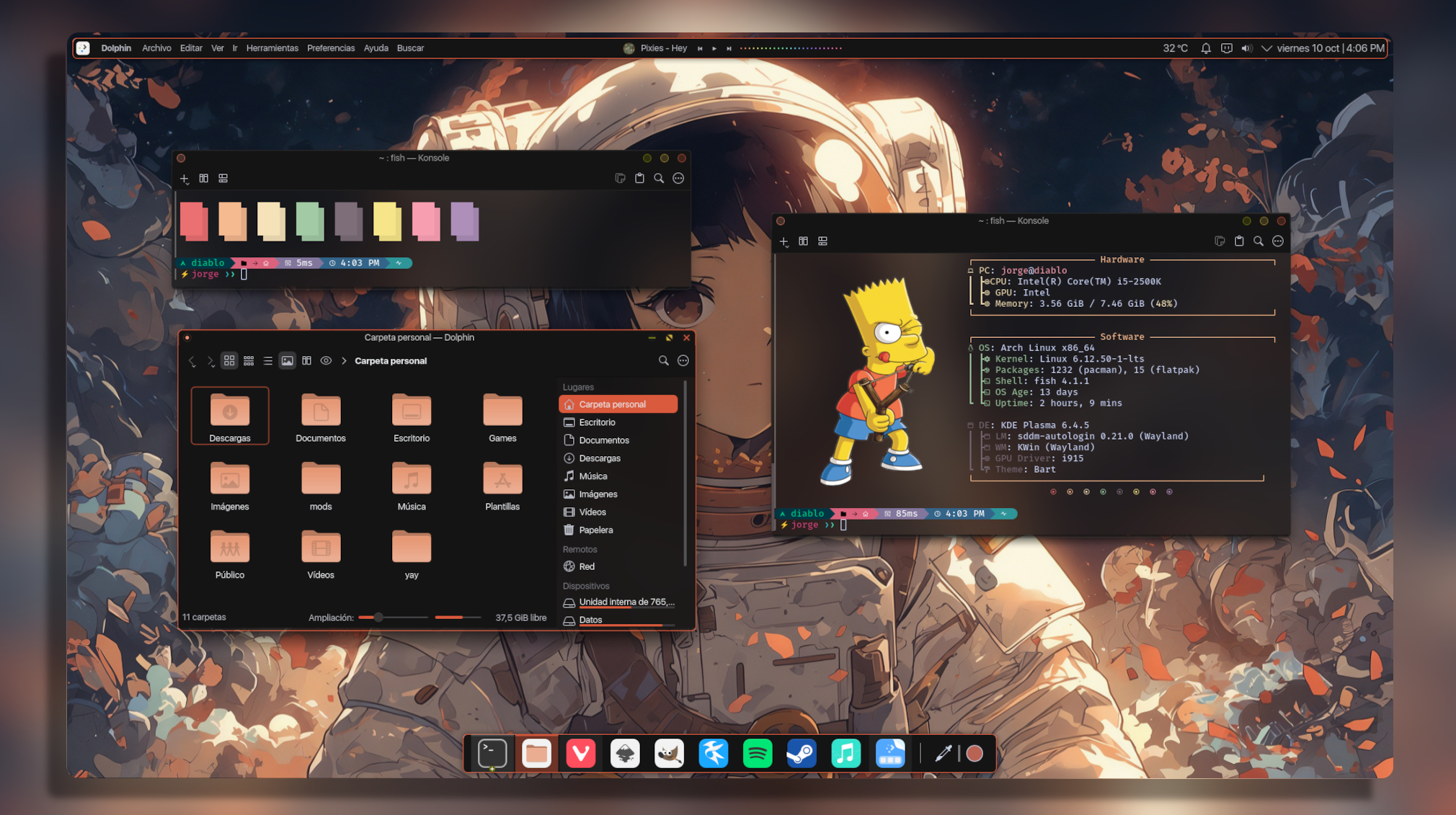Open three-dot menu in left Konsole window
Viewport: 1456px width, 815px height.
coord(678,179)
